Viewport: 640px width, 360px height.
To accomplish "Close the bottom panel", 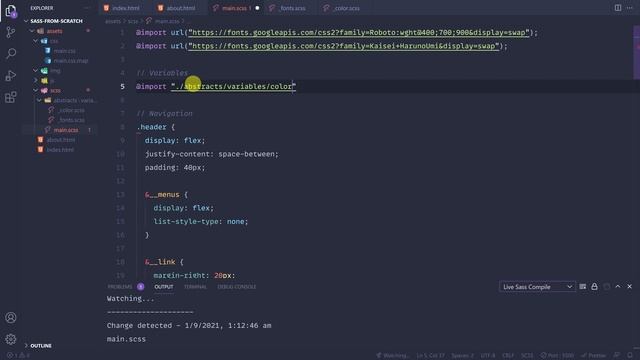I will (x=630, y=287).
